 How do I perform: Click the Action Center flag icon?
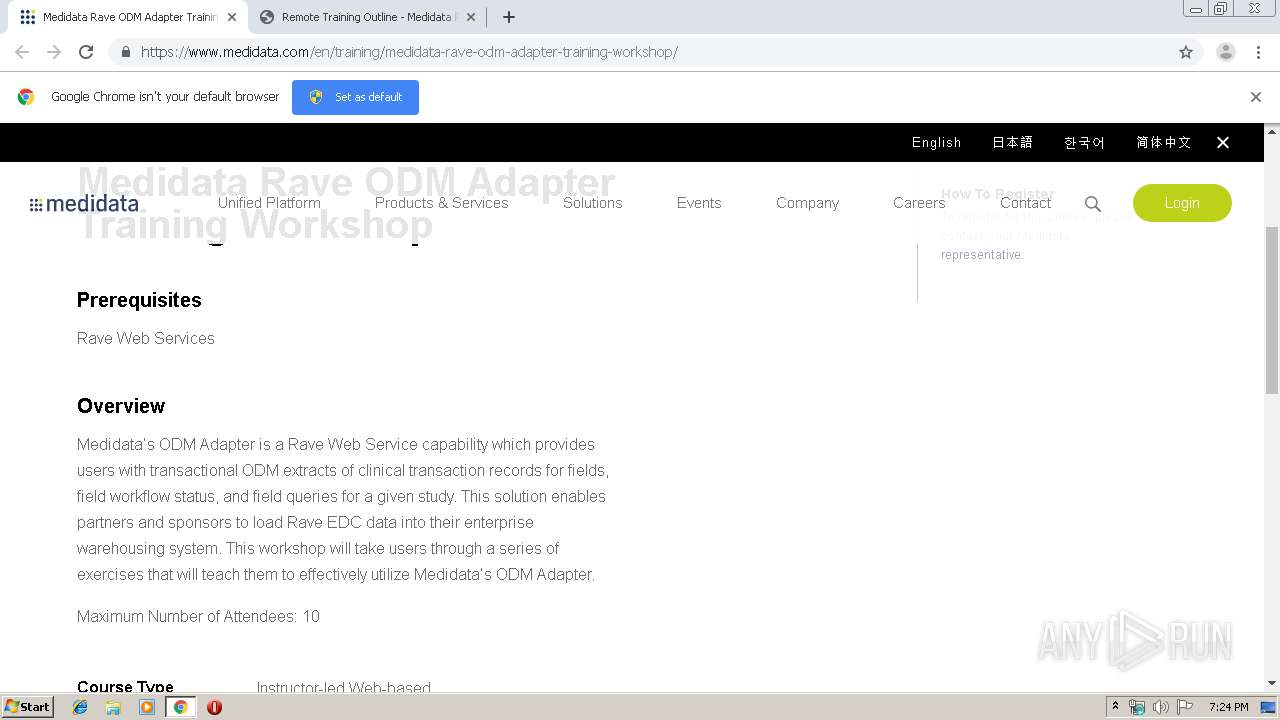coord(1185,707)
